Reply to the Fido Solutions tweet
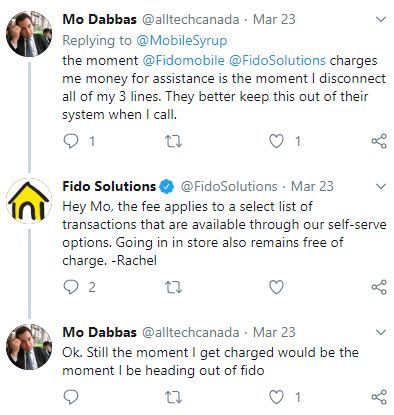The image size is (394, 415). point(71,287)
